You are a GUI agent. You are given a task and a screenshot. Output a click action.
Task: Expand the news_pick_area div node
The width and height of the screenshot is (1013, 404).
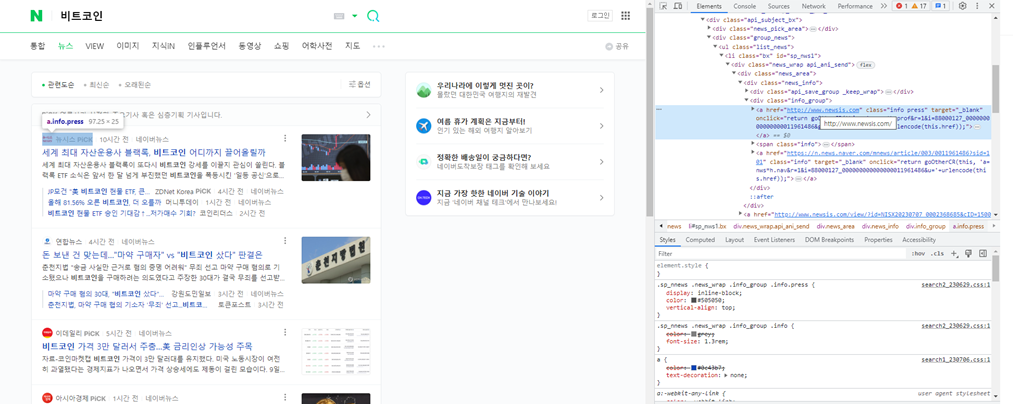tap(709, 28)
